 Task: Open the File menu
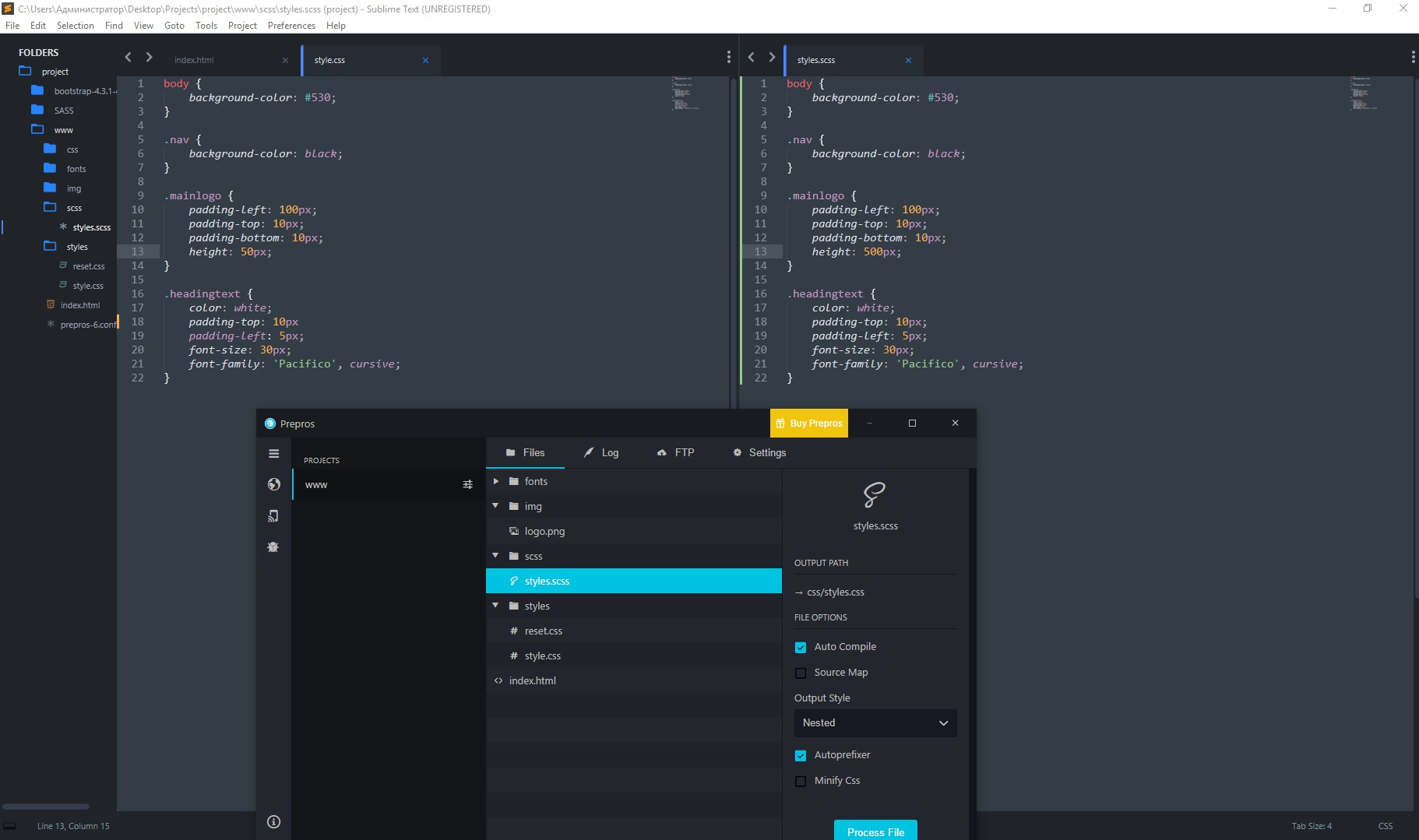tap(12, 26)
